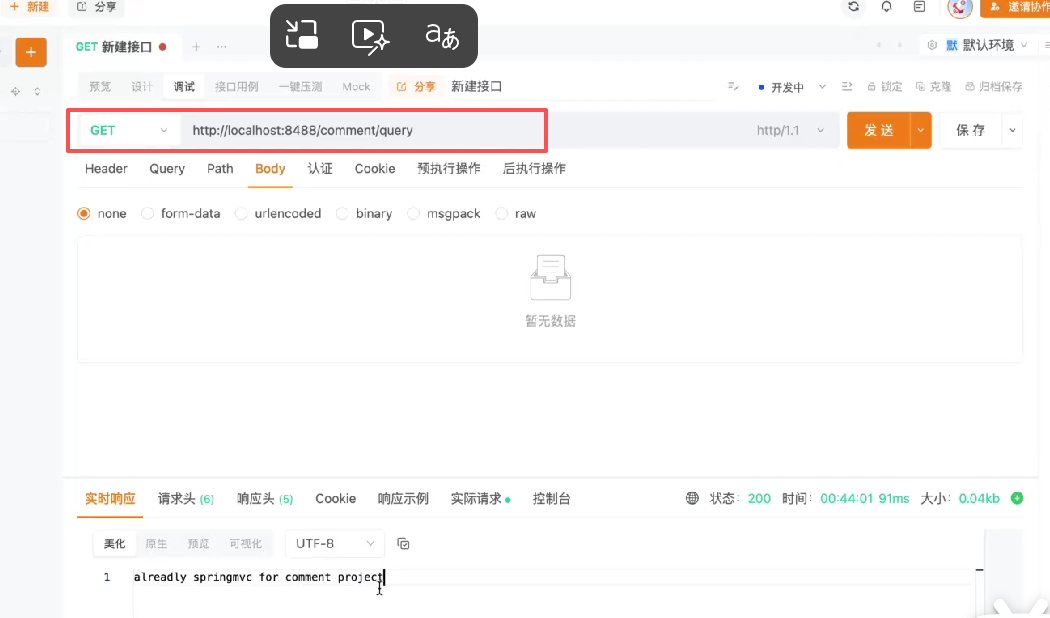Select the 原生 raw response view

pyautogui.click(x=156, y=544)
